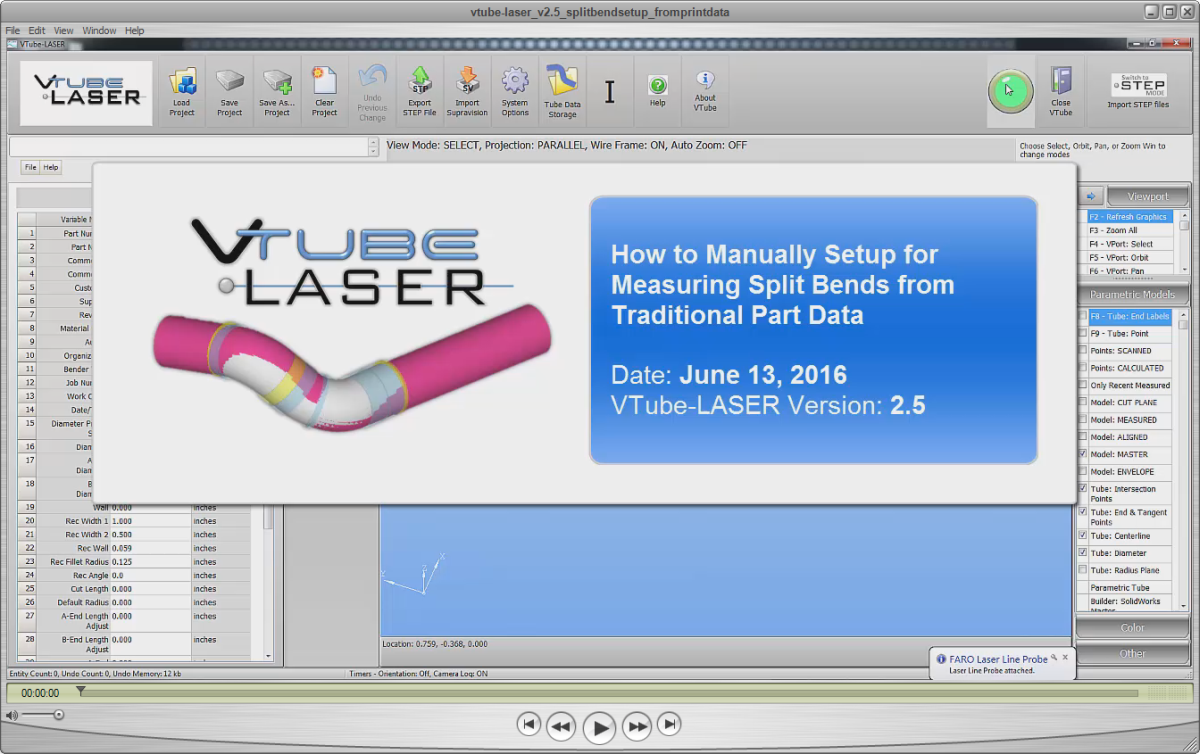The width and height of the screenshot is (1200, 754).
Task: Click the small File panel button
Action: [x=30, y=167]
